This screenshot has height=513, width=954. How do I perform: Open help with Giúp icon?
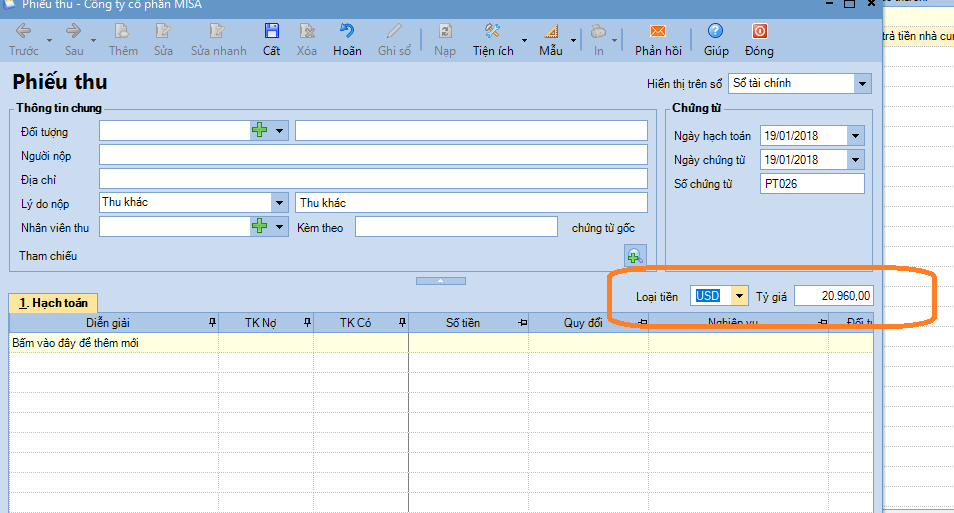[x=716, y=31]
